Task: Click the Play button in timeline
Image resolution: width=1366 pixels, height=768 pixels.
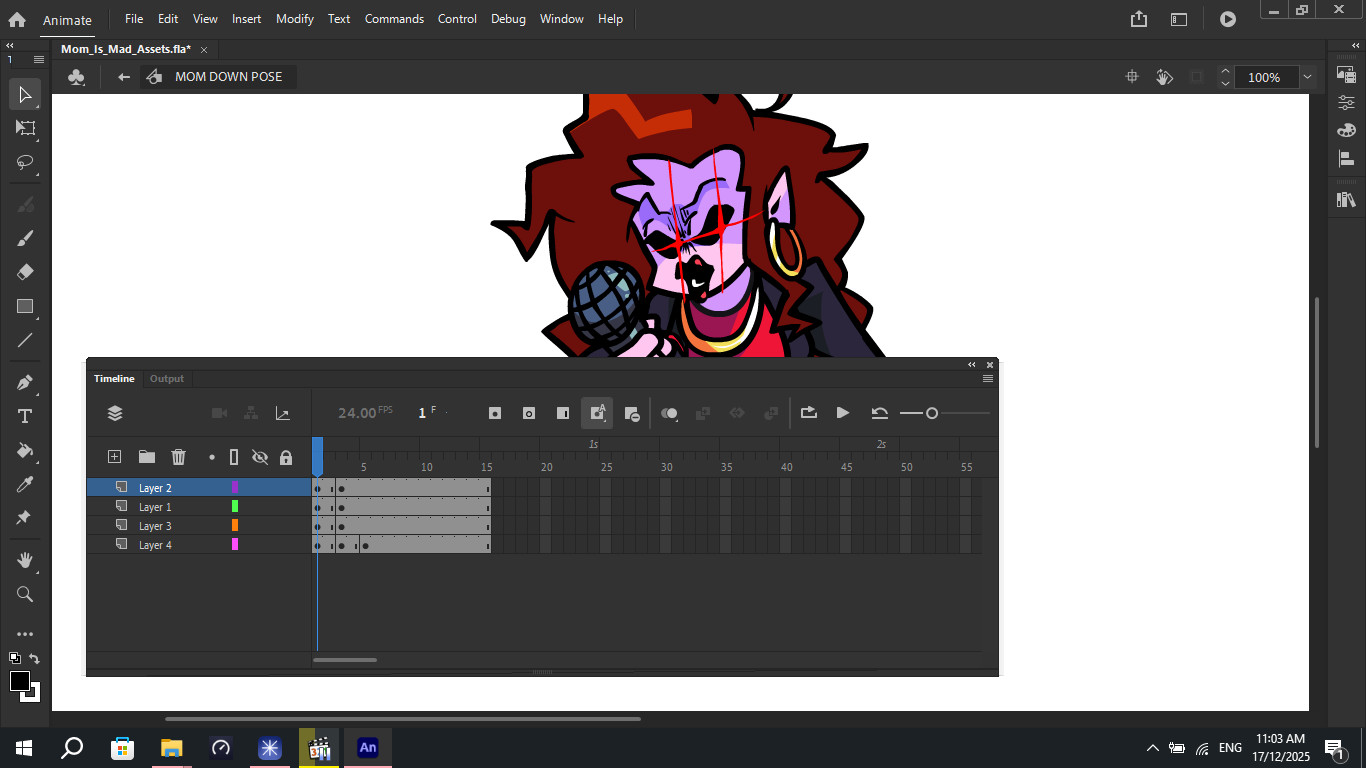Action: (843, 413)
